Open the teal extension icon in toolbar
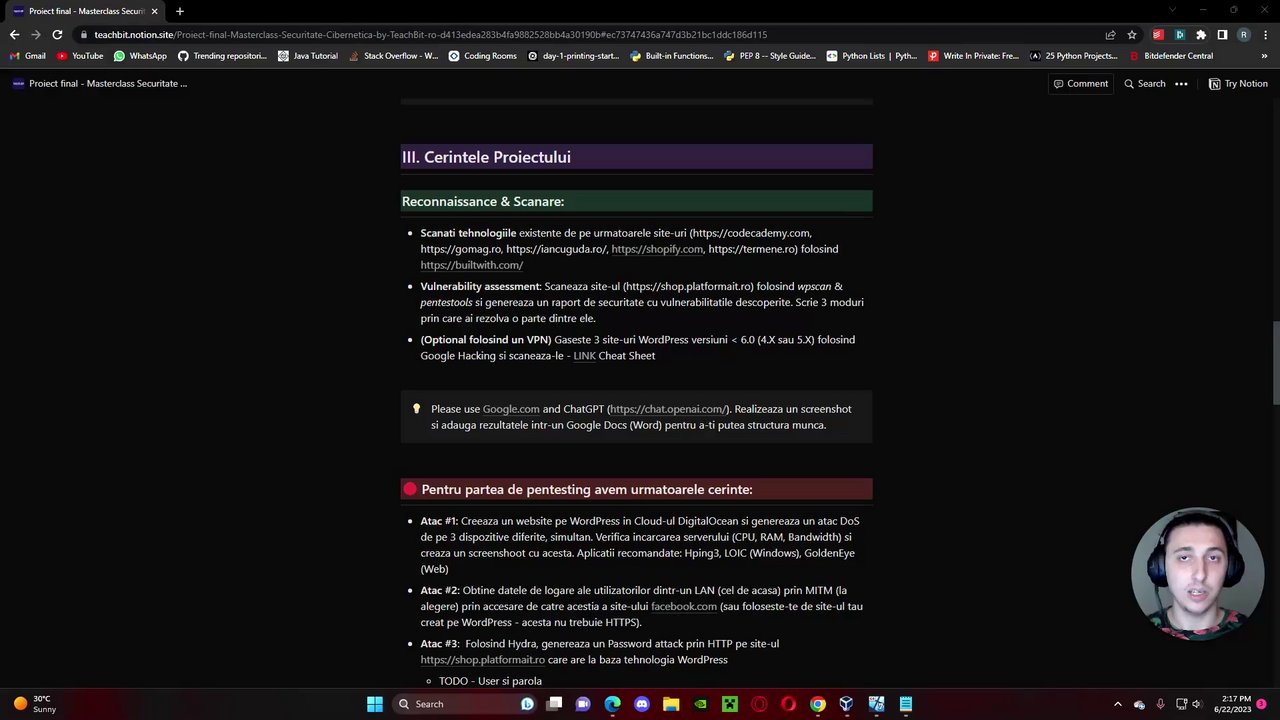1280x720 pixels. [x=1179, y=34]
